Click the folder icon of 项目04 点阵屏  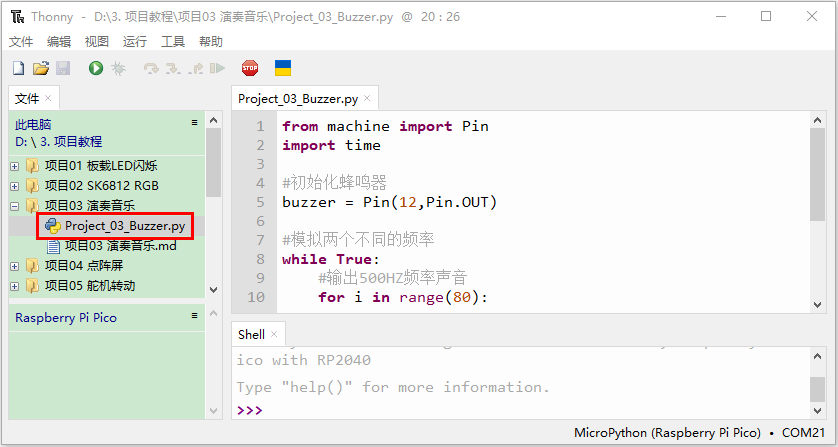tap(33, 266)
